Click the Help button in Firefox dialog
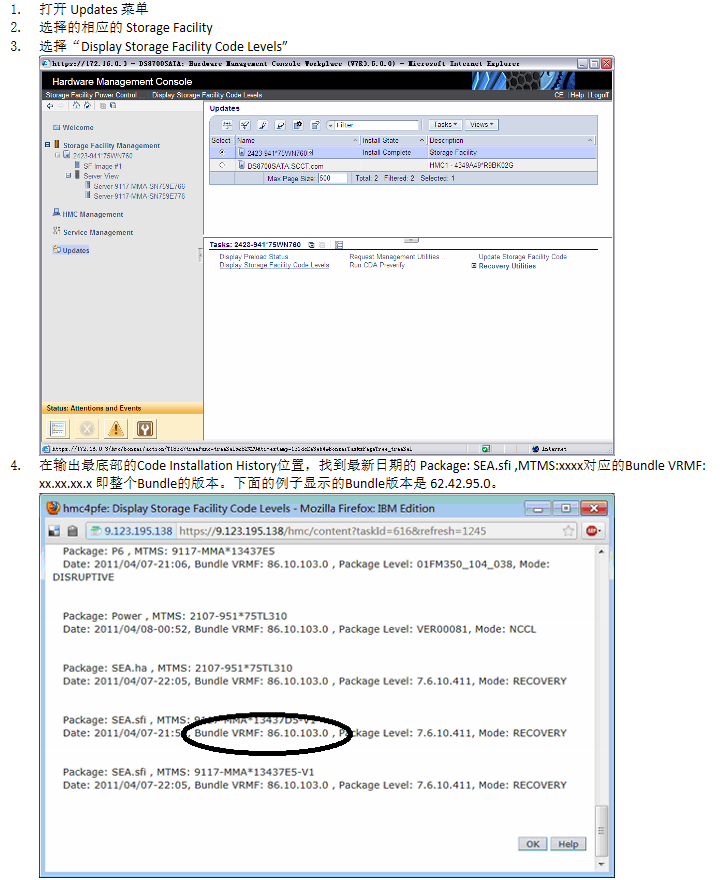This screenshot has height=880, width=720. (x=568, y=844)
